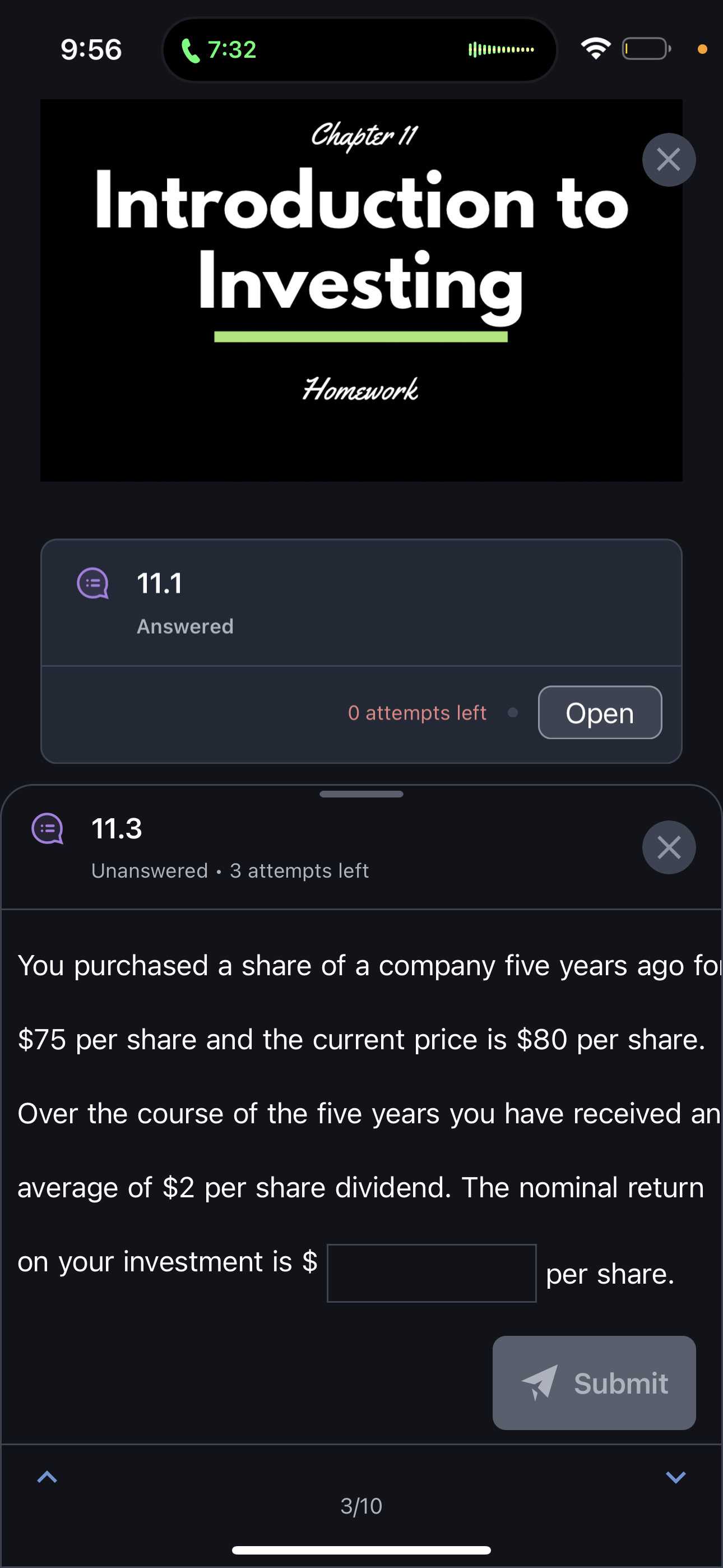723x1568 pixels.
Task: Tap the Wi-Fi icon in the status bar
Action: 596,48
